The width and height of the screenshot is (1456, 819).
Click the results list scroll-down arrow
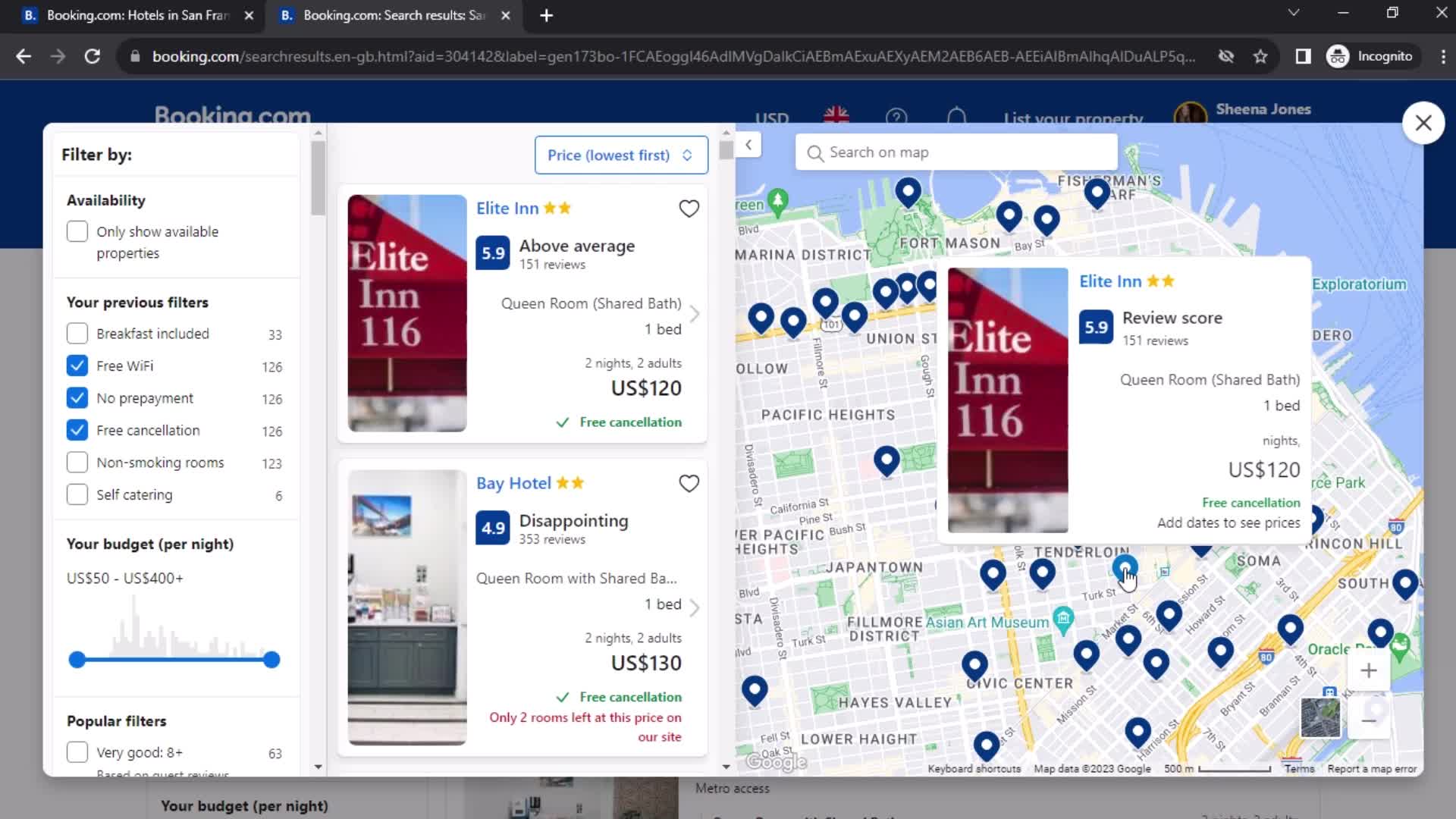tap(726, 767)
